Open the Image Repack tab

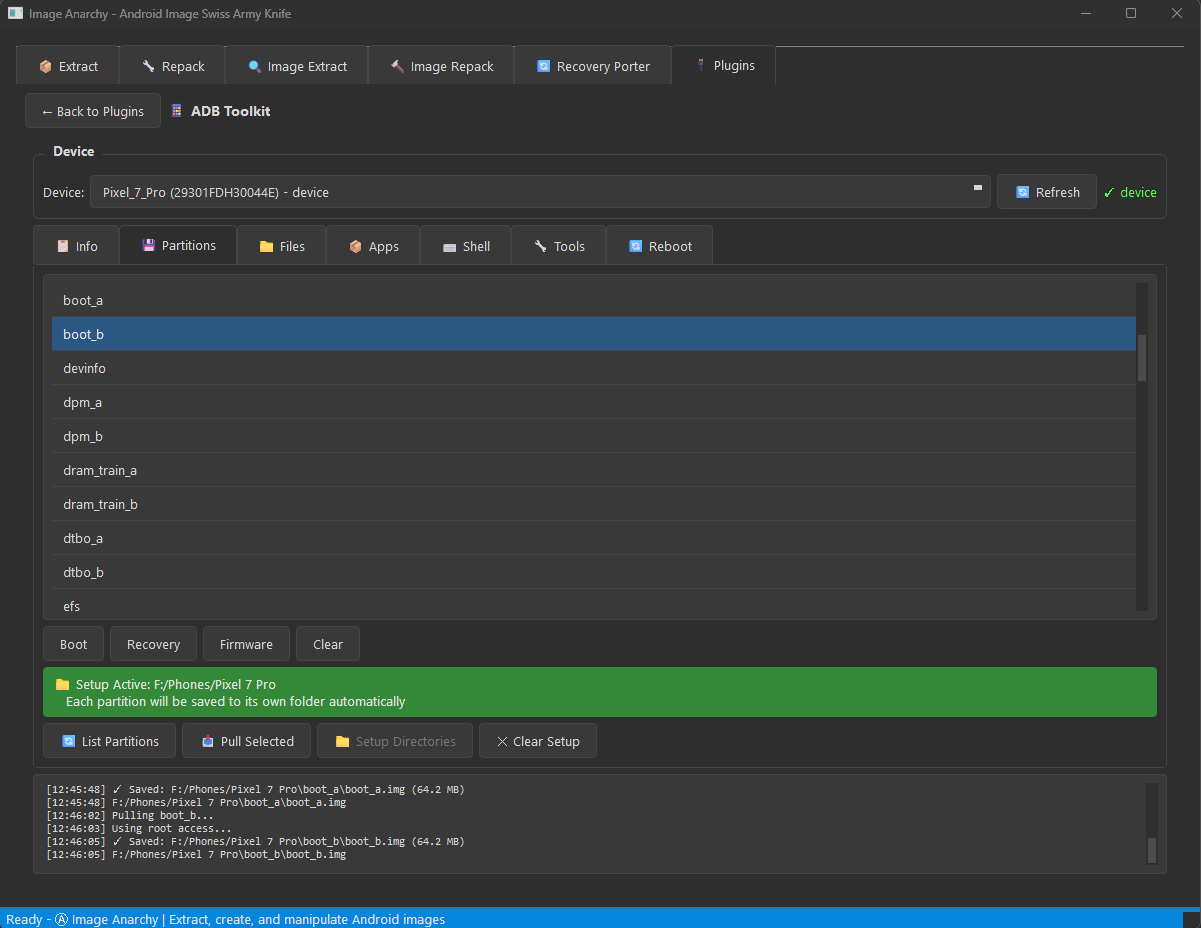click(x=441, y=66)
